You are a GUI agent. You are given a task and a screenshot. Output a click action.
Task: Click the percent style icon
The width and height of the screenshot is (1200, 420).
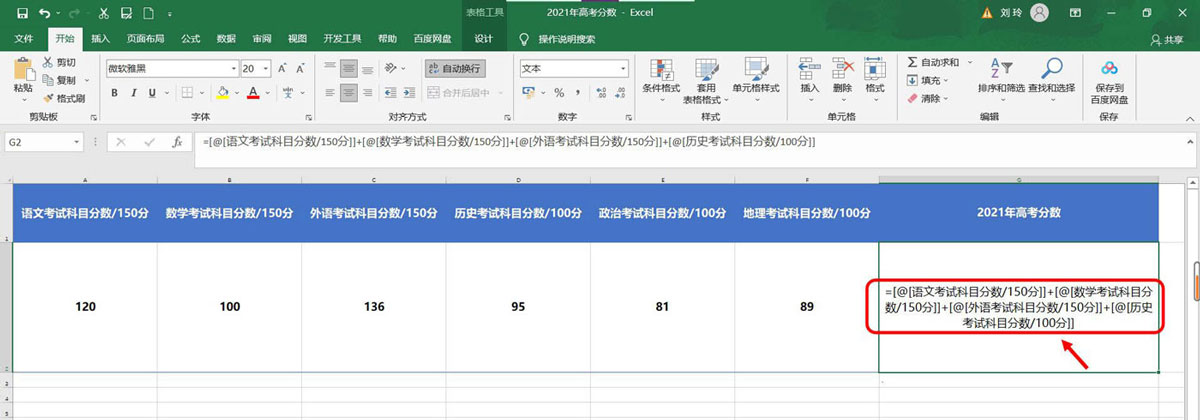(x=559, y=93)
